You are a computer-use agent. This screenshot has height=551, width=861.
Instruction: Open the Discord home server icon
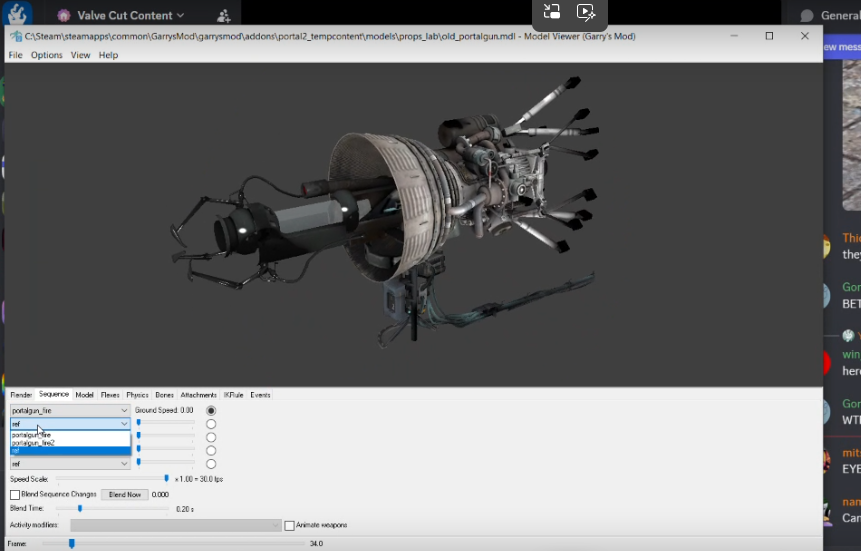16,13
